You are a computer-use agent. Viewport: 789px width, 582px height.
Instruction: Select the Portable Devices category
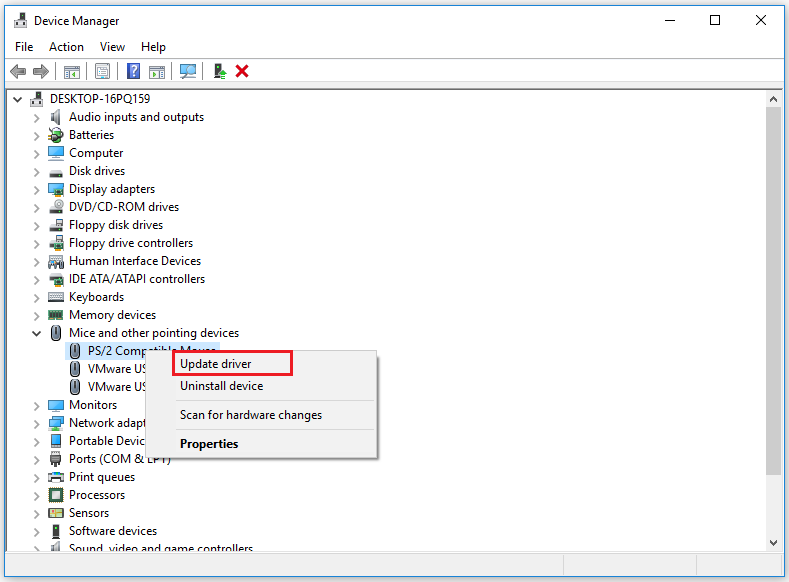coord(107,441)
